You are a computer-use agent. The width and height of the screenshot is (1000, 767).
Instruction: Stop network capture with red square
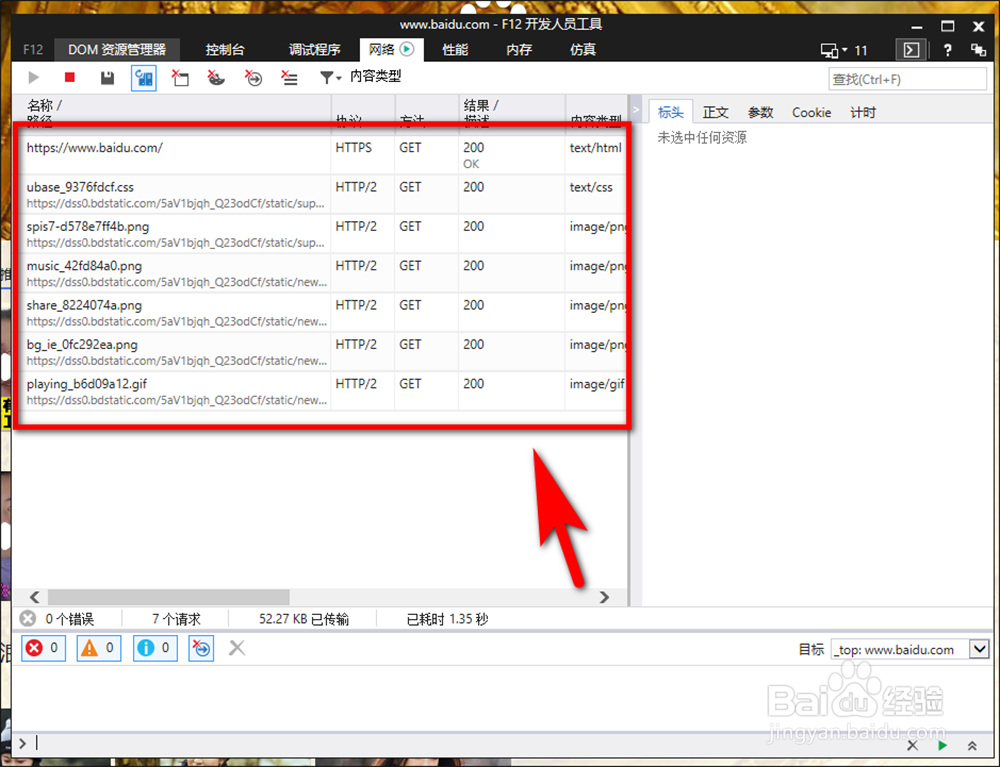click(70, 78)
